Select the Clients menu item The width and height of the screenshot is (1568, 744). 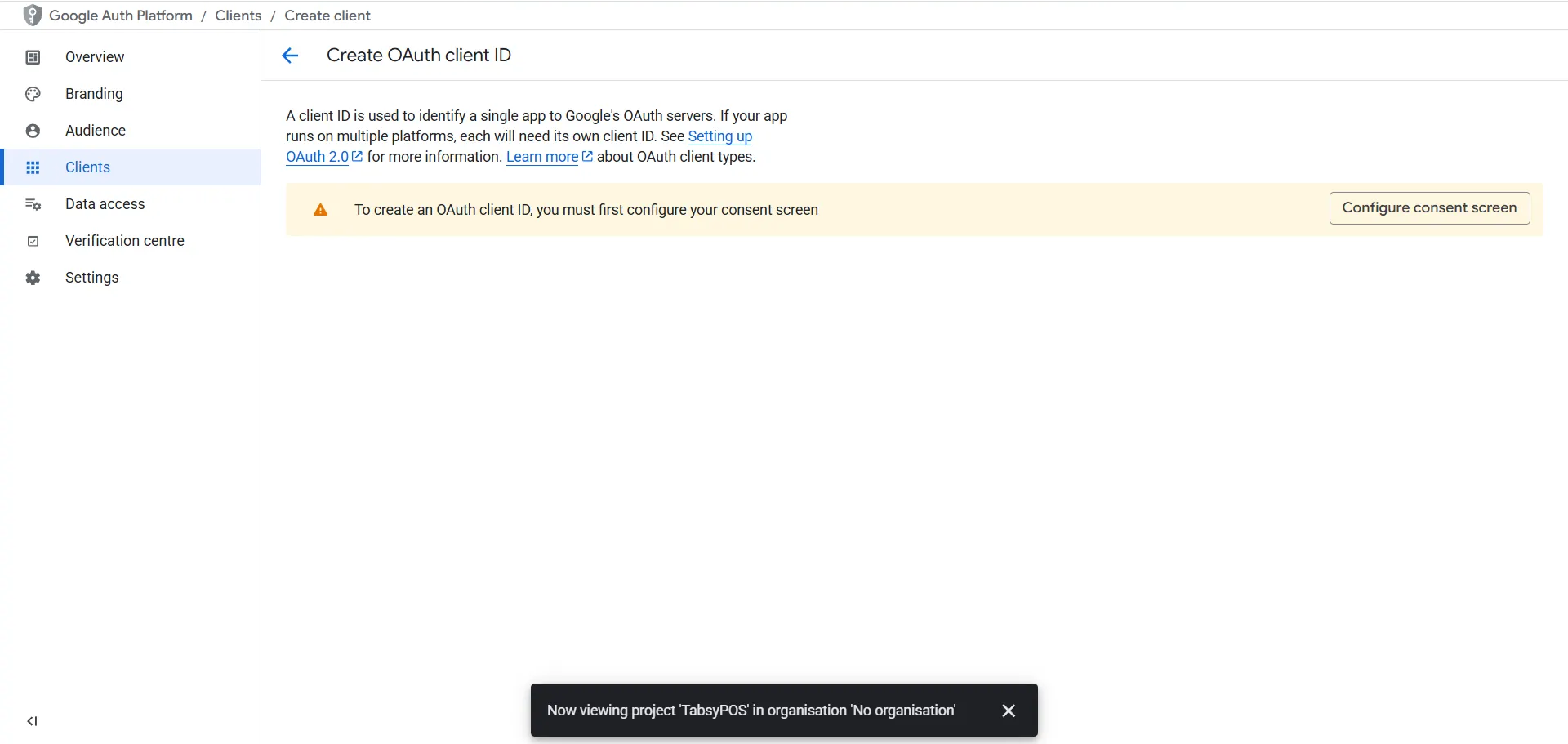132,167
